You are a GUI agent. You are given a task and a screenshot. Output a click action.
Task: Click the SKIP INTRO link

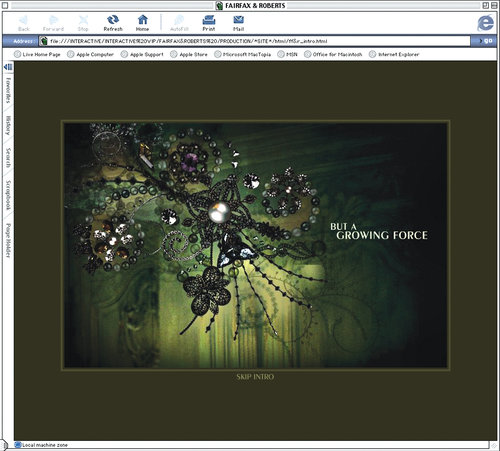click(255, 377)
